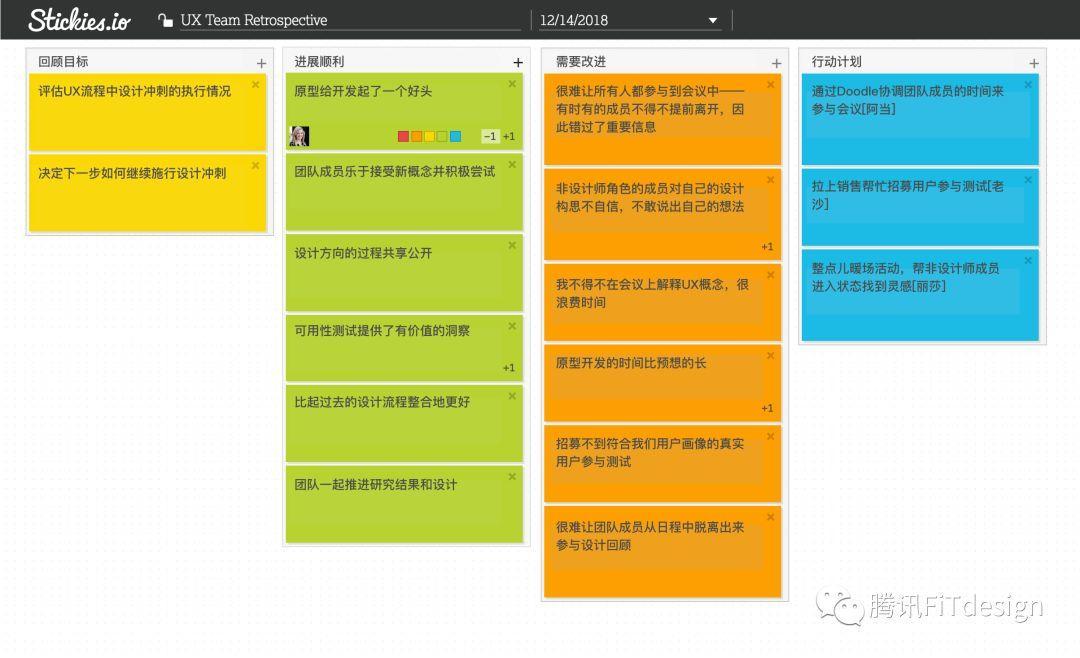Select the yellow color swatch on sticky
This screenshot has height=658, width=1080.
pos(430,137)
